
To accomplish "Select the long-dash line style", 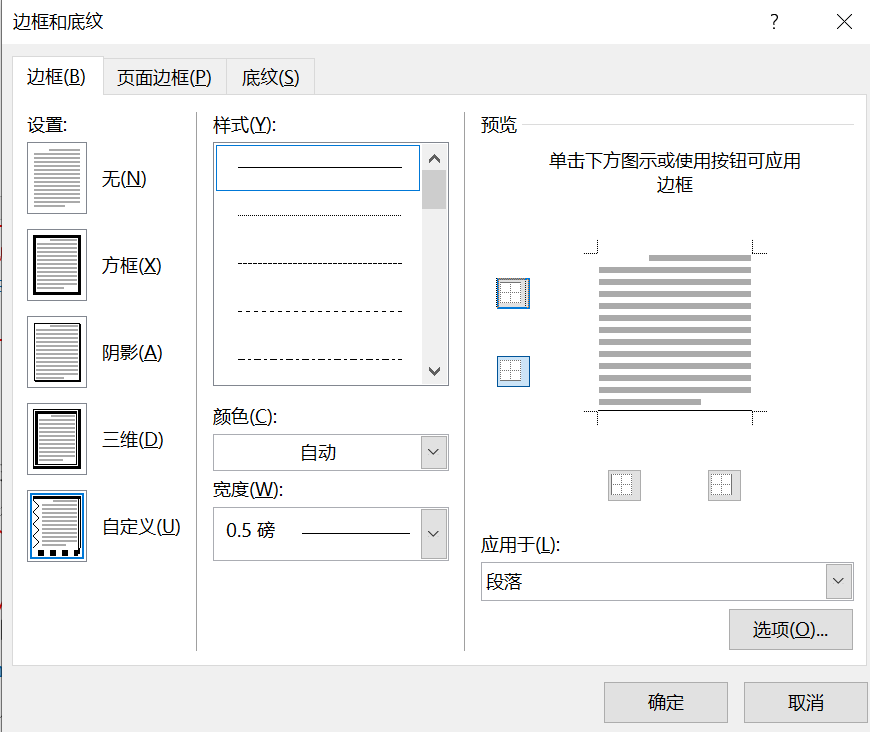I will (x=318, y=311).
